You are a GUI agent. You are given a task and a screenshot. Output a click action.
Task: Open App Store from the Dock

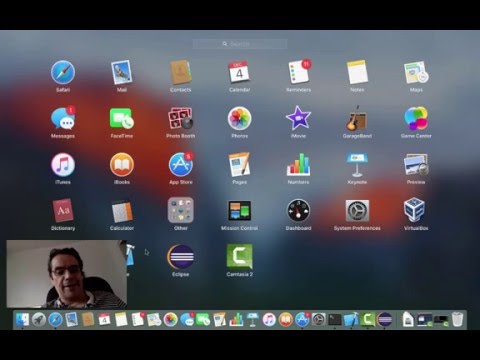(302, 319)
